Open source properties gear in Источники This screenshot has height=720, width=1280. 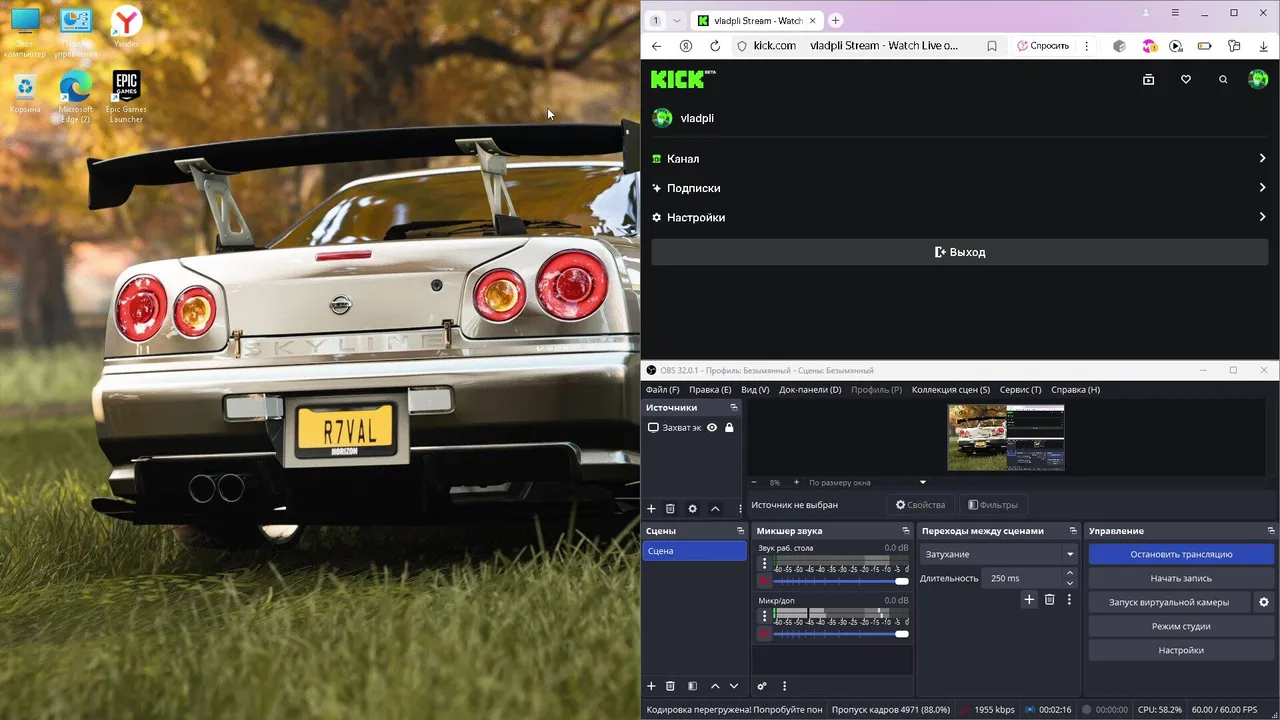(692, 509)
